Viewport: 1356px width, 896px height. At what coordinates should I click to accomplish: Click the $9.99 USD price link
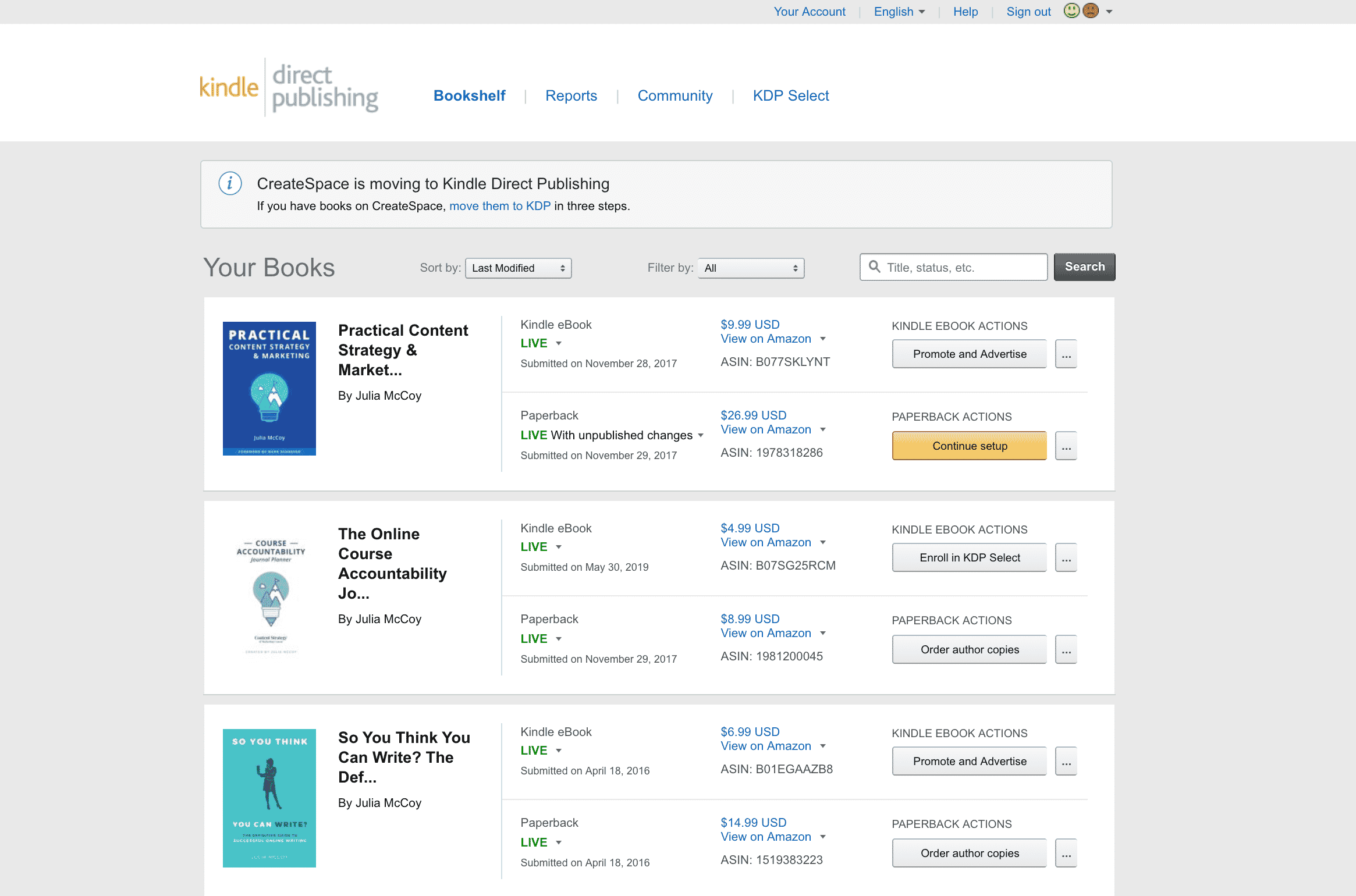click(x=750, y=325)
